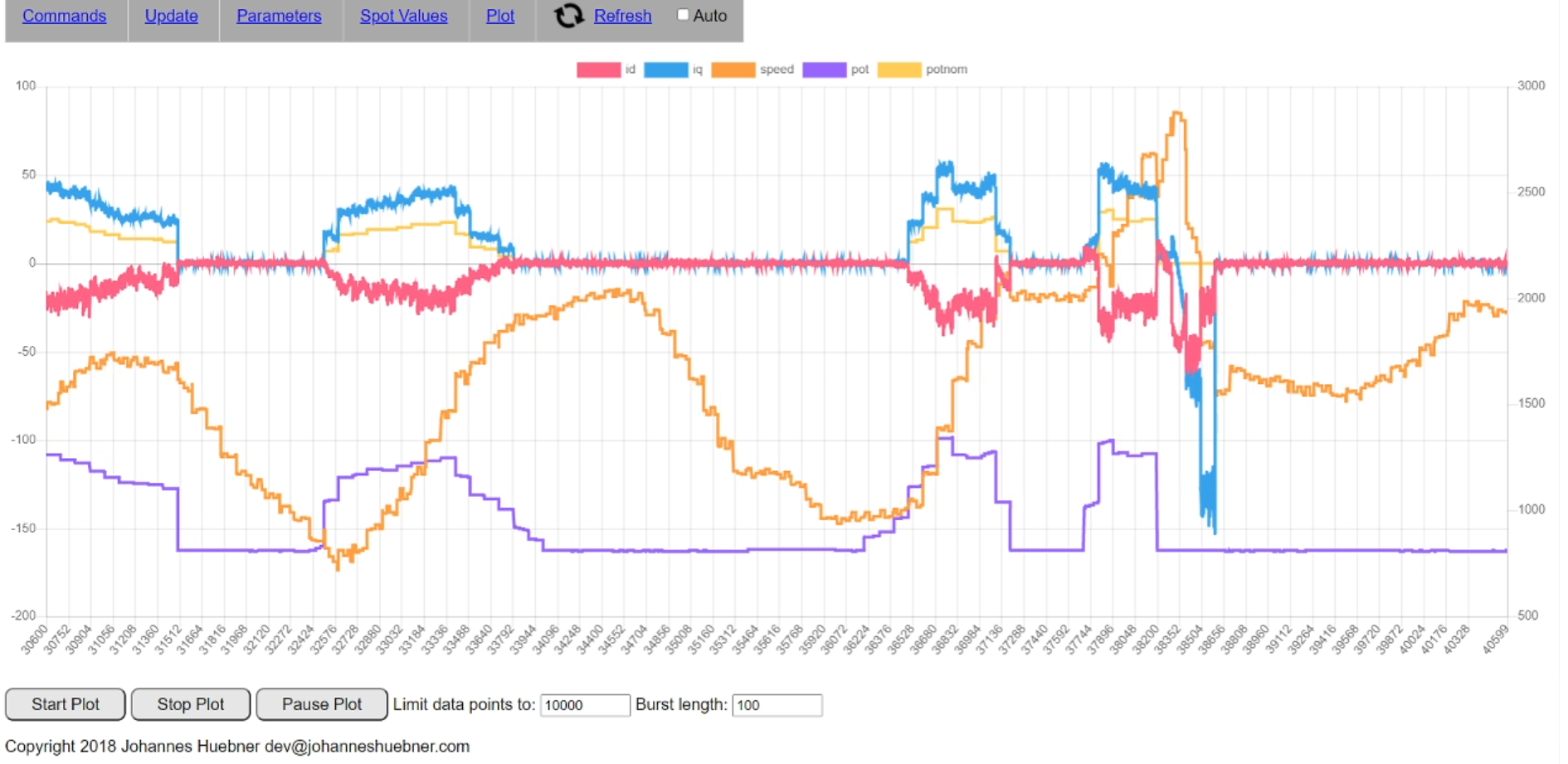Image resolution: width=1568 pixels, height=764 pixels.
Task: Go to the Spot Values page
Action: (x=403, y=16)
